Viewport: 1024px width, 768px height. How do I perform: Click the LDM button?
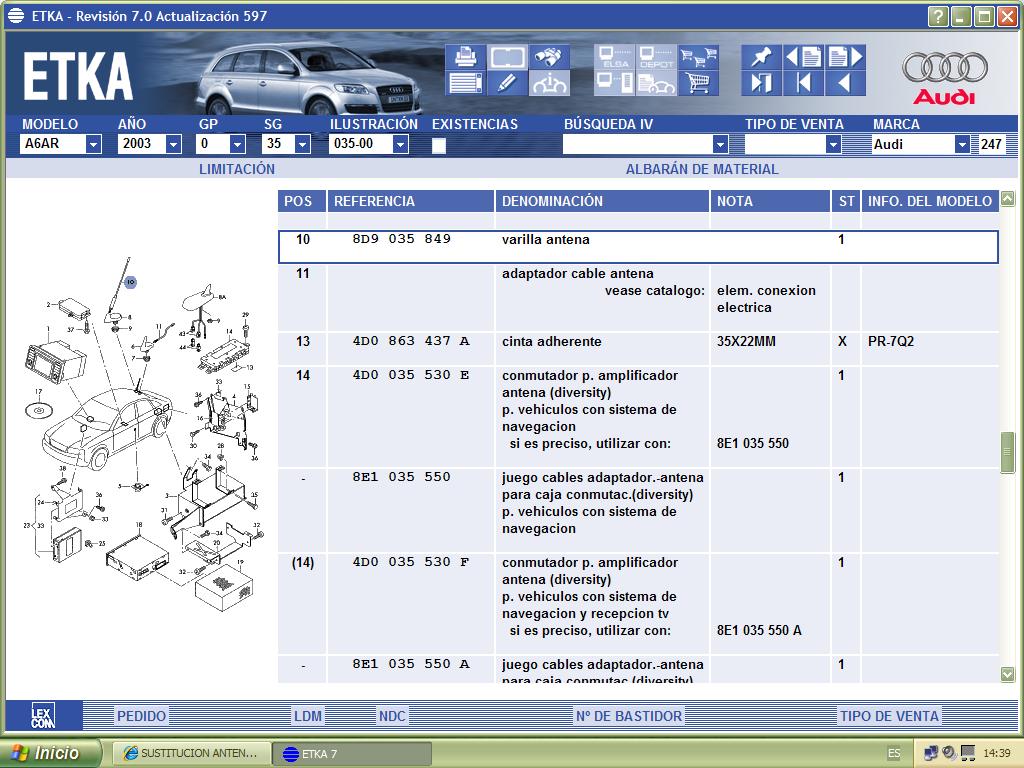pyautogui.click(x=308, y=716)
